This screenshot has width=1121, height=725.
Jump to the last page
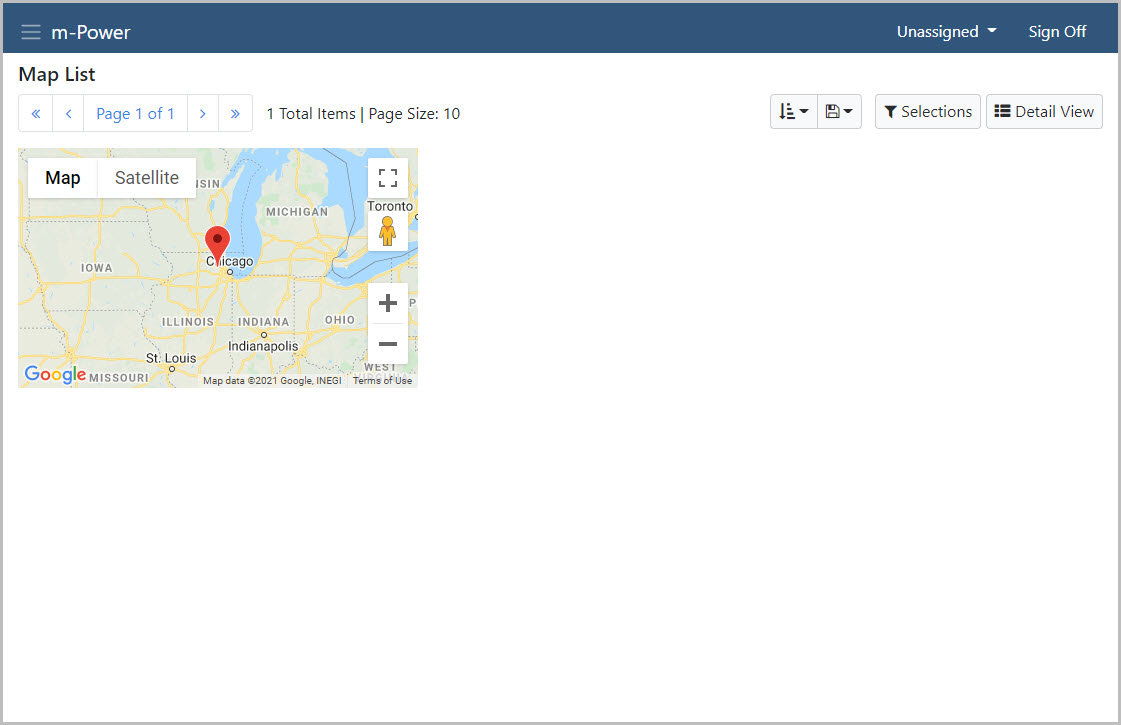[x=235, y=114]
